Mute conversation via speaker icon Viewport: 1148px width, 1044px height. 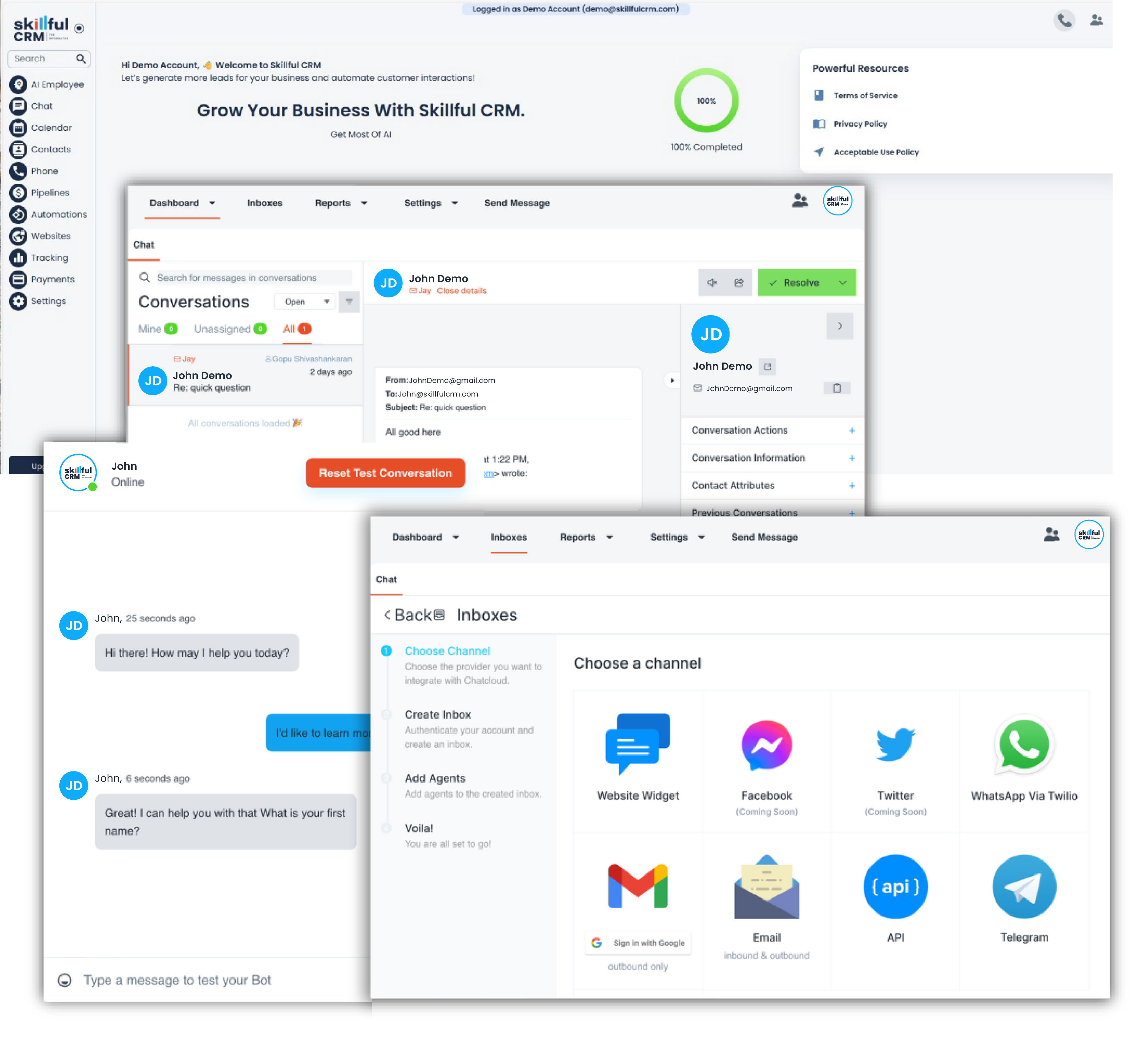(x=712, y=282)
